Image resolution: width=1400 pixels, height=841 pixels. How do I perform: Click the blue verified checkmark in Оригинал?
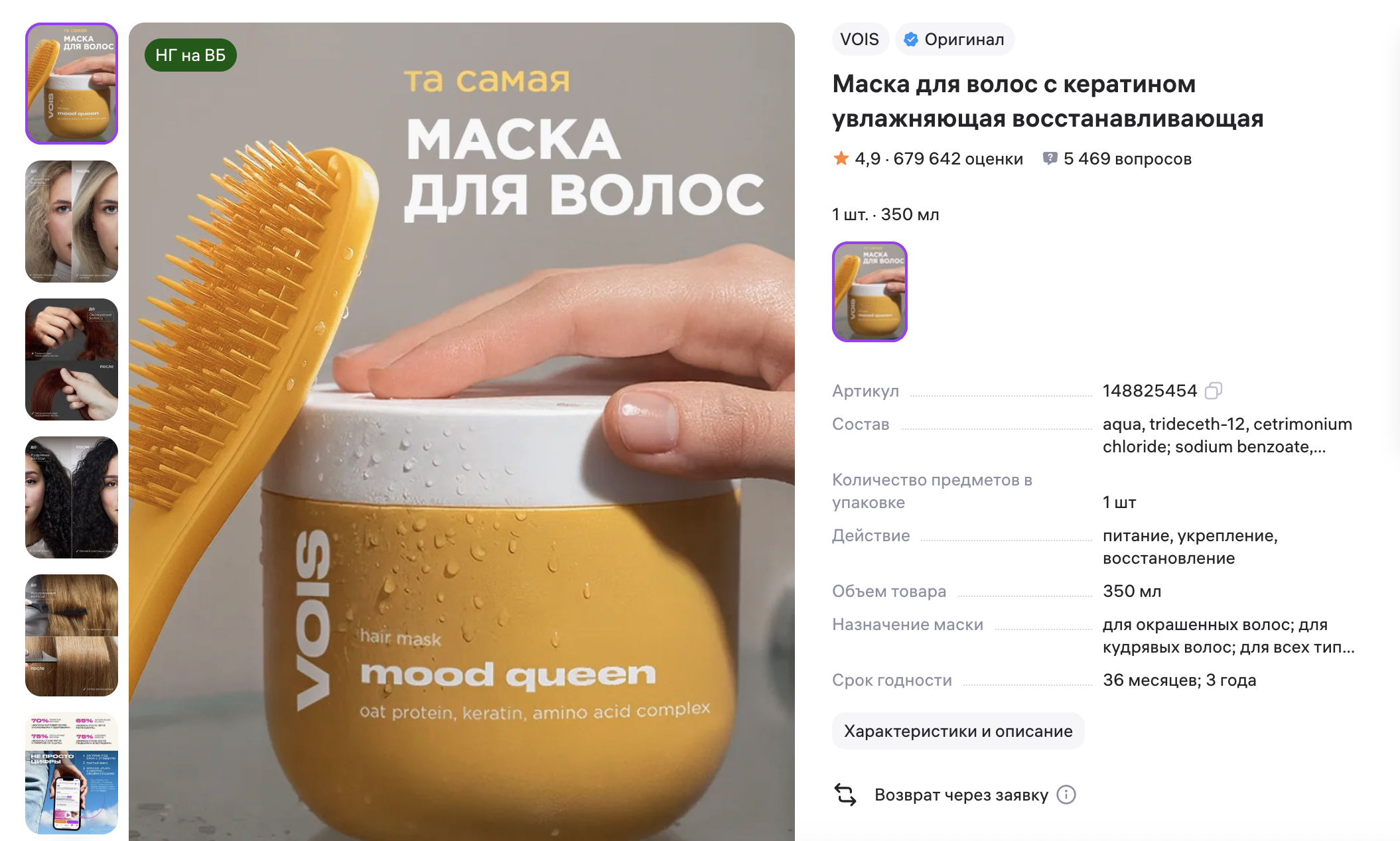(911, 40)
